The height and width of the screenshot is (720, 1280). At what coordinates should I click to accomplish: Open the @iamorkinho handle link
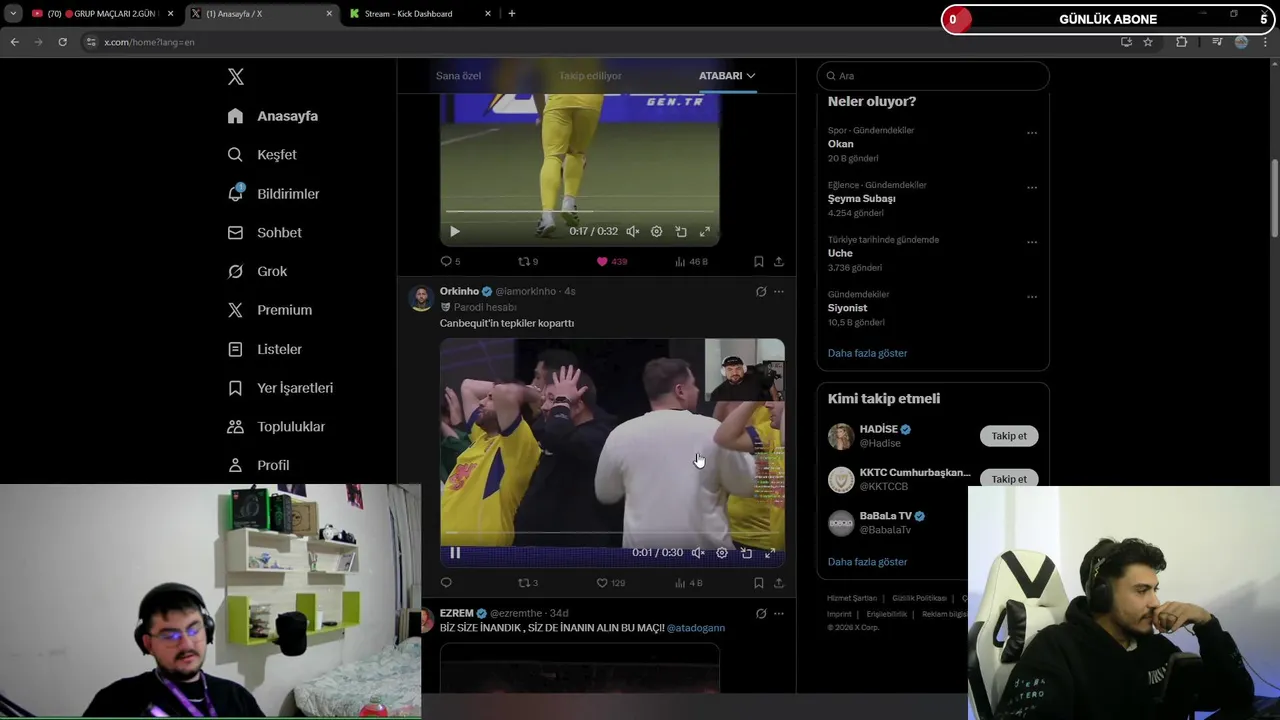coord(525,291)
